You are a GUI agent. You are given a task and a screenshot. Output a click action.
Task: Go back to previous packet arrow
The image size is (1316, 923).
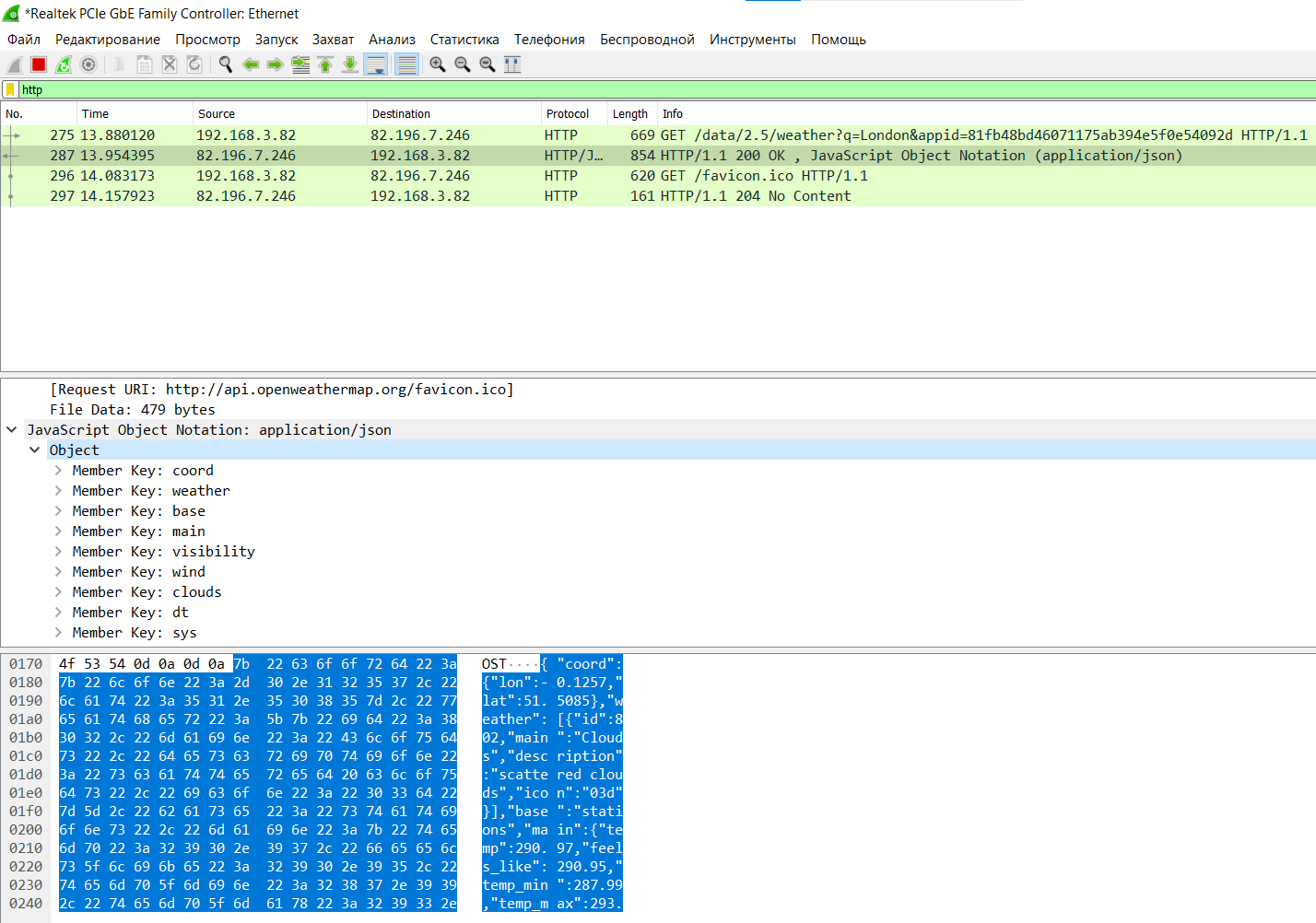[x=250, y=64]
